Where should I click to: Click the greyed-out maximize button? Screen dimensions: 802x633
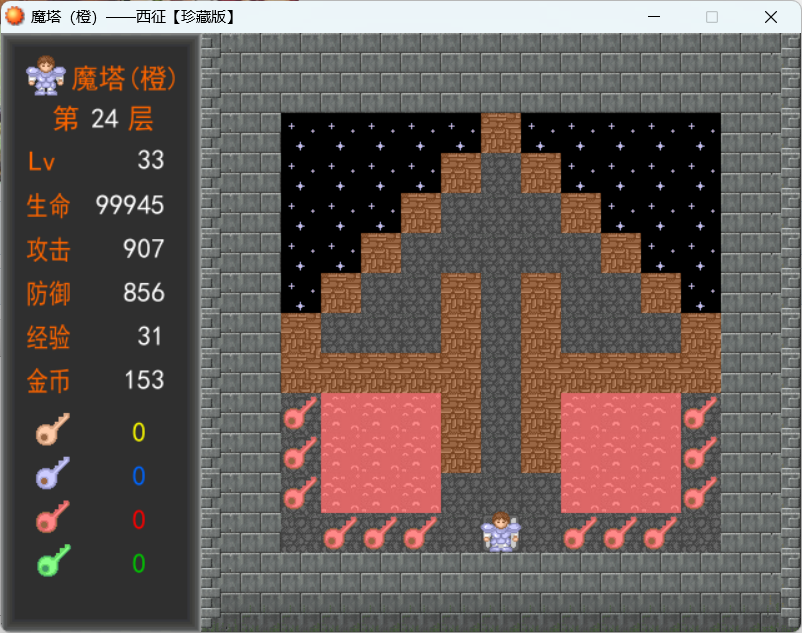pos(711,17)
